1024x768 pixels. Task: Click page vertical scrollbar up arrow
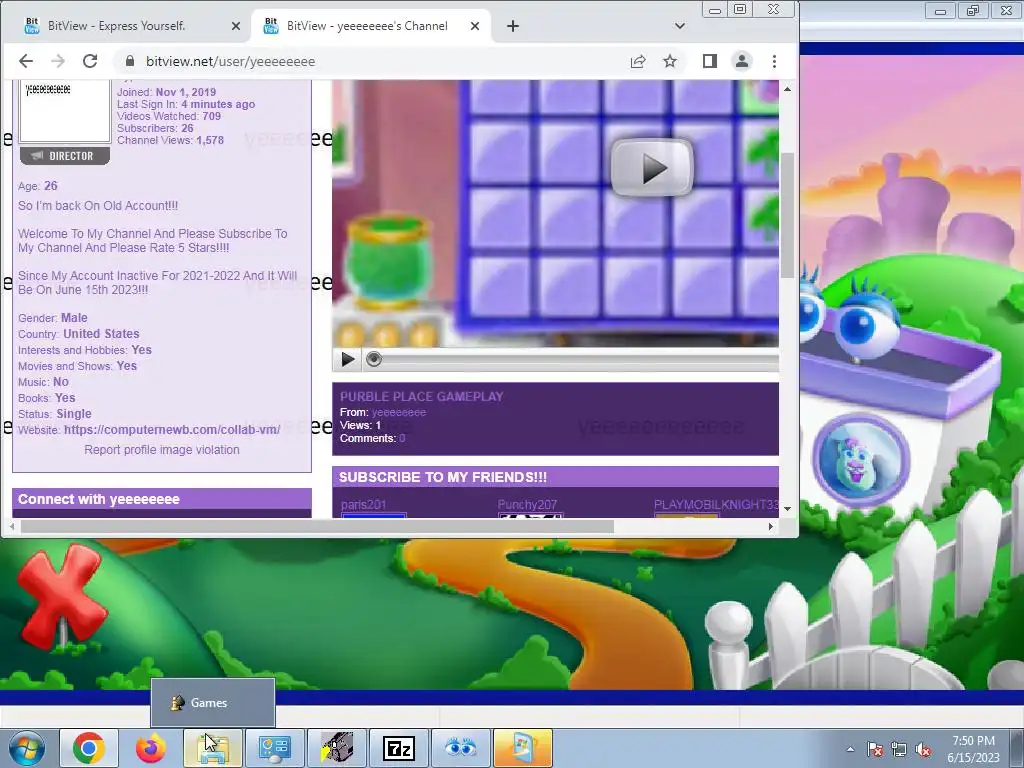tap(788, 89)
